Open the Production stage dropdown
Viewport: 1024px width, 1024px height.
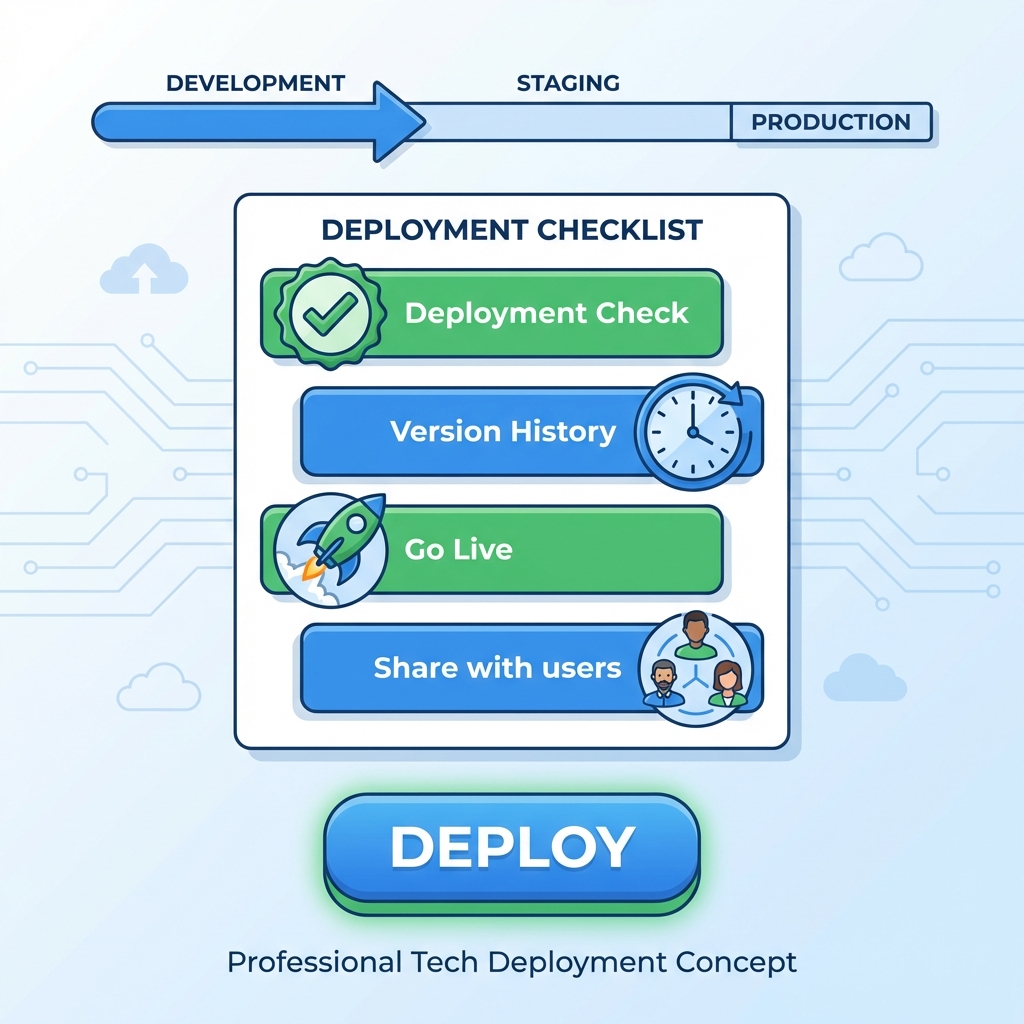pos(832,122)
